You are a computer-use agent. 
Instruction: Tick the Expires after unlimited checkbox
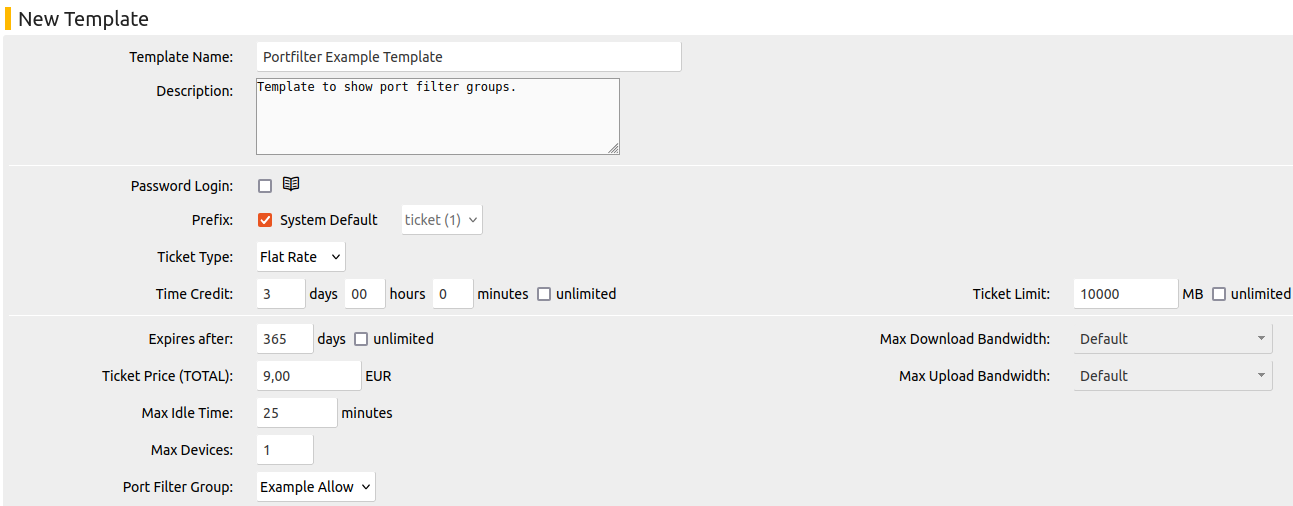[361, 339]
